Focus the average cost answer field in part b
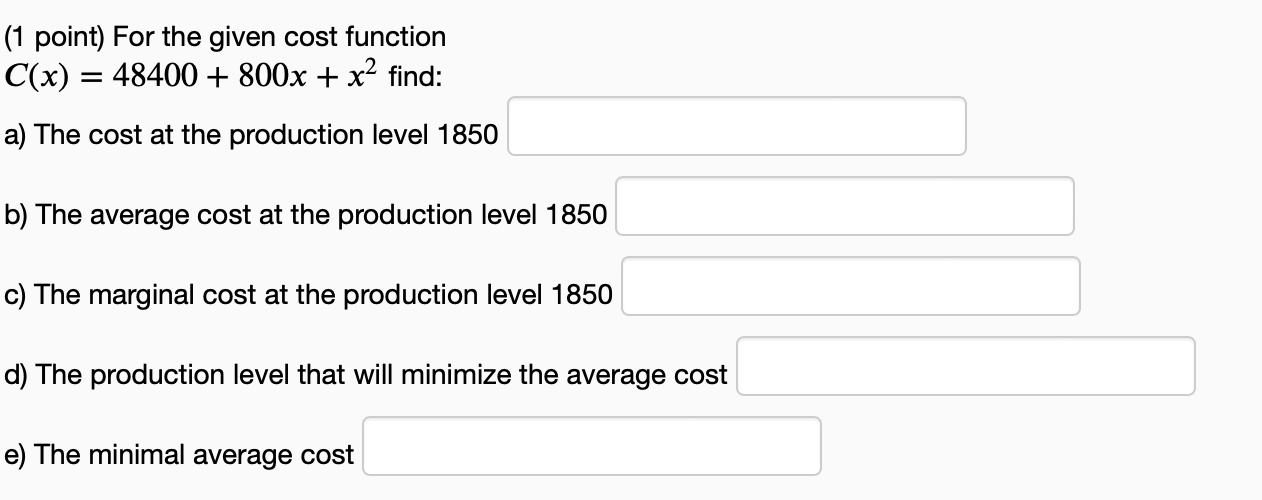Image resolution: width=1262 pixels, height=500 pixels. click(x=845, y=206)
